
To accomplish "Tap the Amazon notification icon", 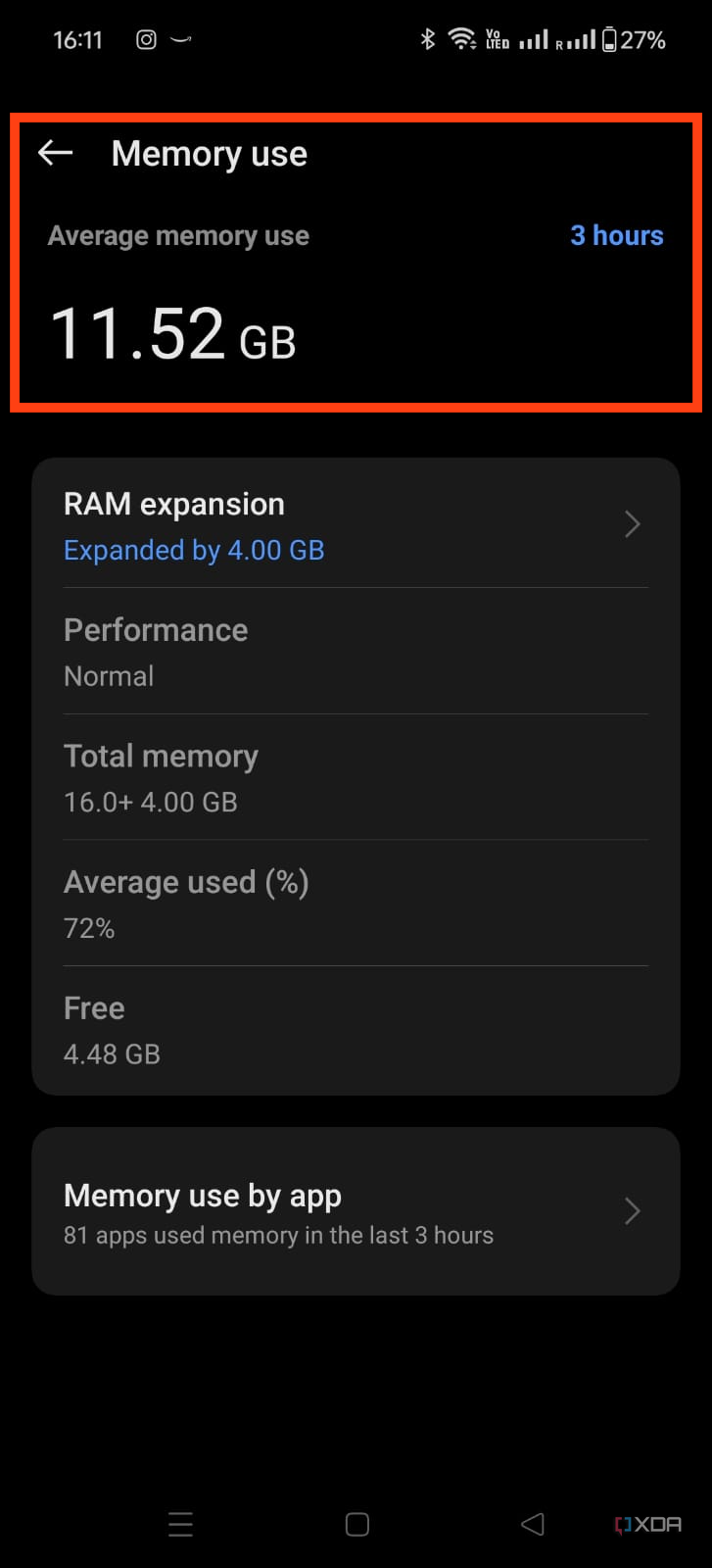I will (x=181, y=40).
